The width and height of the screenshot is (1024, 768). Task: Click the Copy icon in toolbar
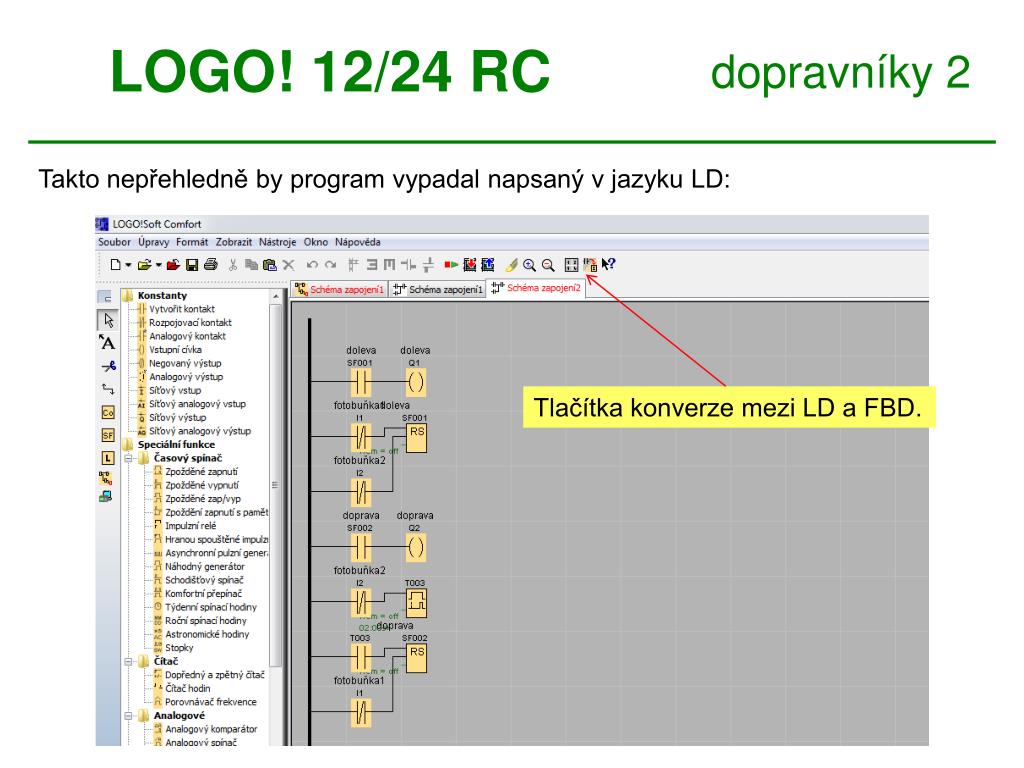coord(251,264)
